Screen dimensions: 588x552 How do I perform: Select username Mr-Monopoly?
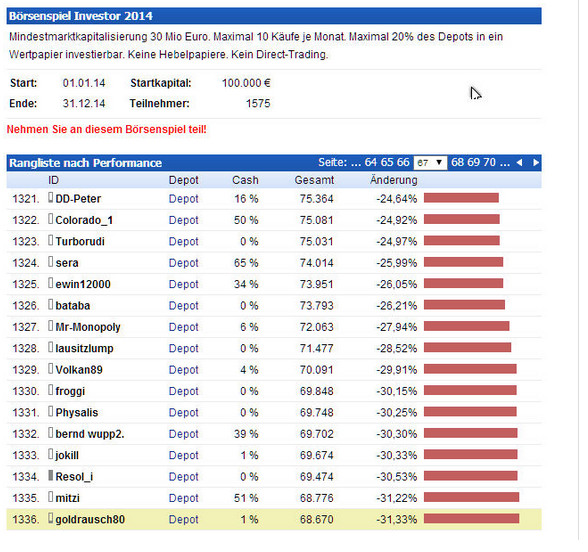[88, 327]
